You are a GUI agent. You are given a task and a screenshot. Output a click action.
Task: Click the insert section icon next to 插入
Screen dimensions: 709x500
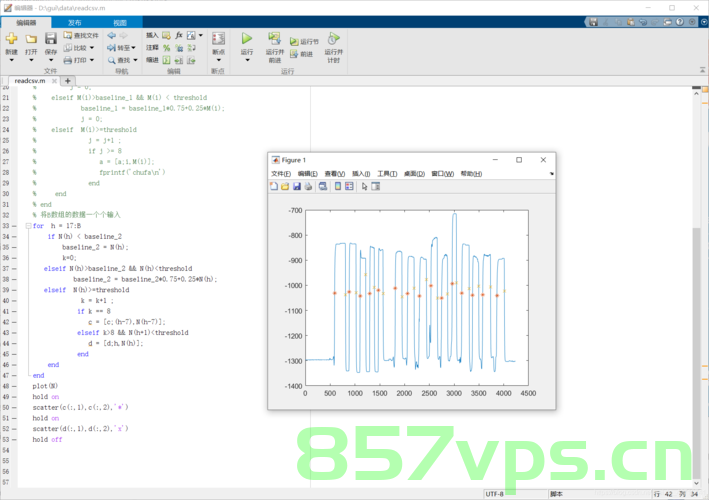point(166,35)
